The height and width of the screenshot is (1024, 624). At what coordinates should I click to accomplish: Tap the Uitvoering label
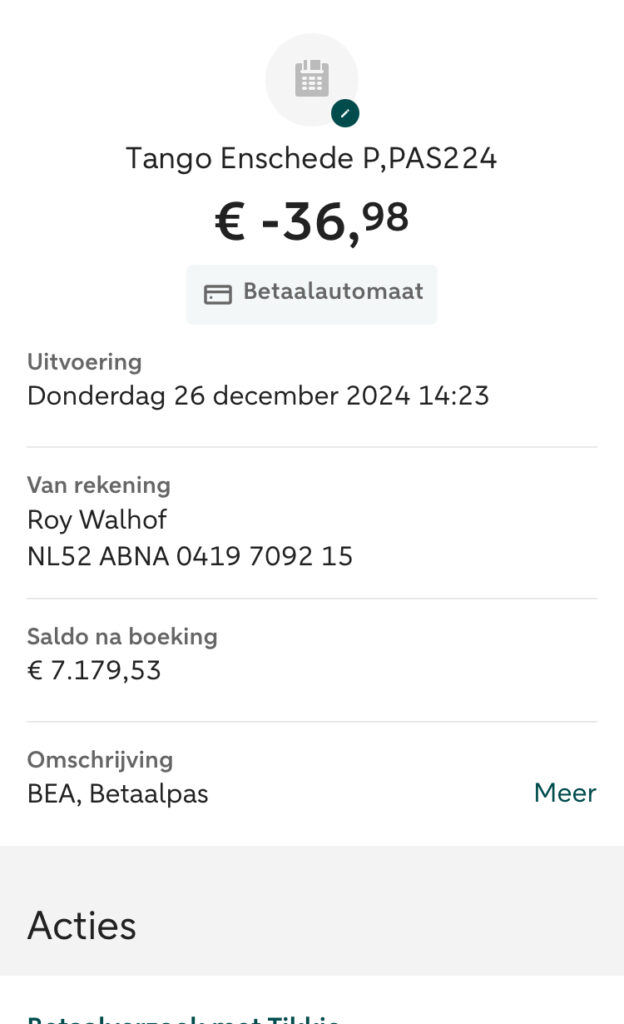pyautogui.click(x=84, y=362)
